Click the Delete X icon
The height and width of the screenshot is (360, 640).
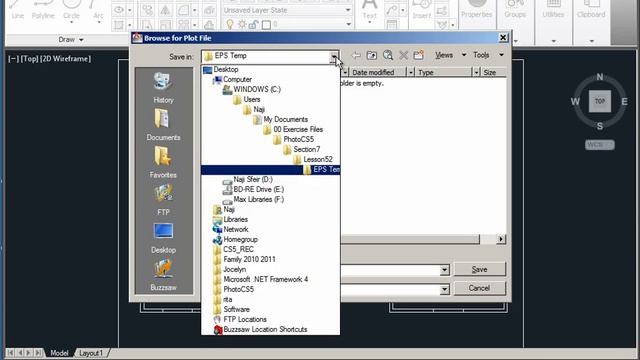(x=403, y=55)
